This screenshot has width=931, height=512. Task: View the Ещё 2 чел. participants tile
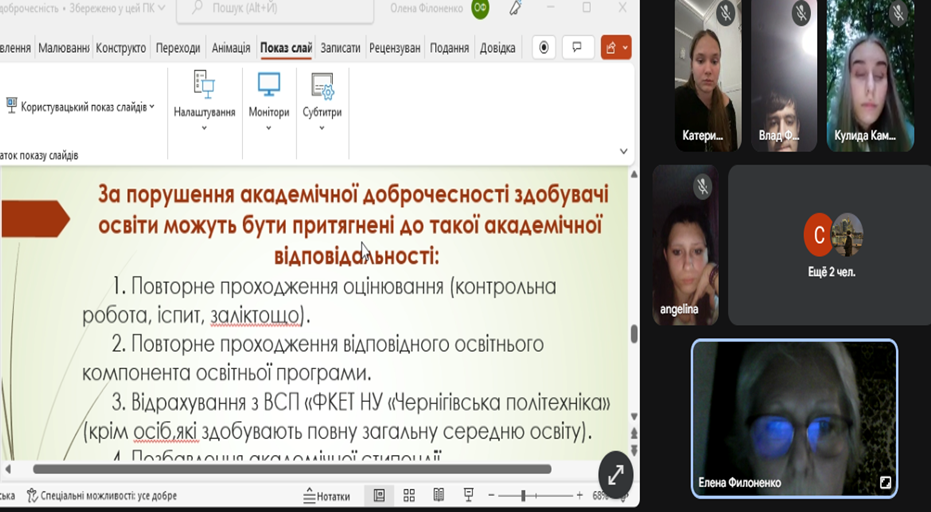[x=831, y=245]
